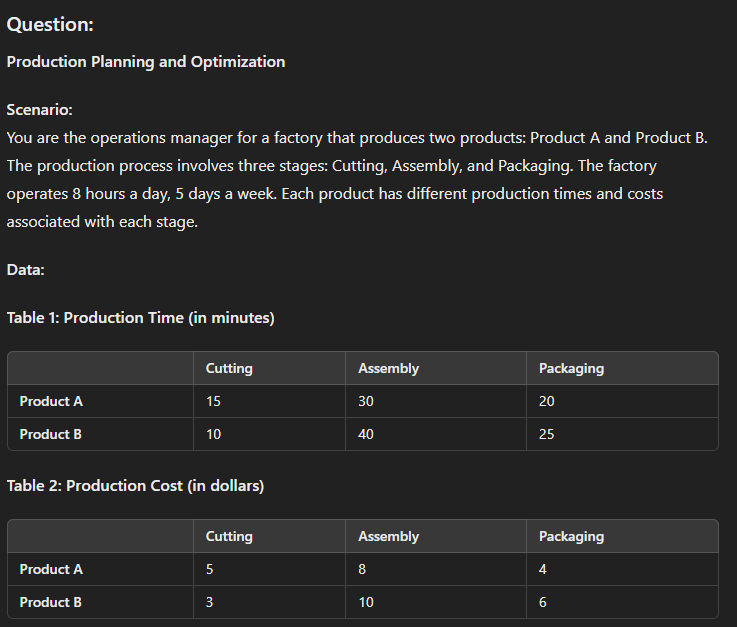
Task: Click the "Data:" label
Action: click(26, 269)
